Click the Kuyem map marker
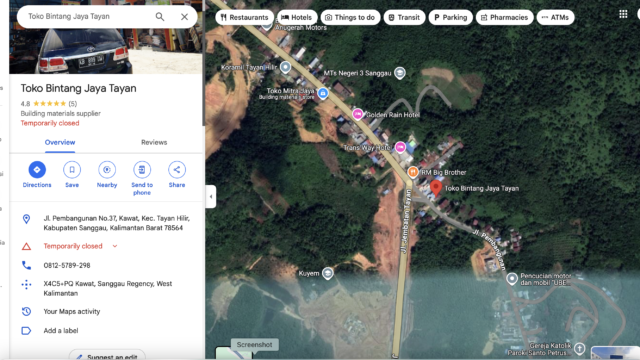The width and height of the screenshot is (640, 360). 327,273
